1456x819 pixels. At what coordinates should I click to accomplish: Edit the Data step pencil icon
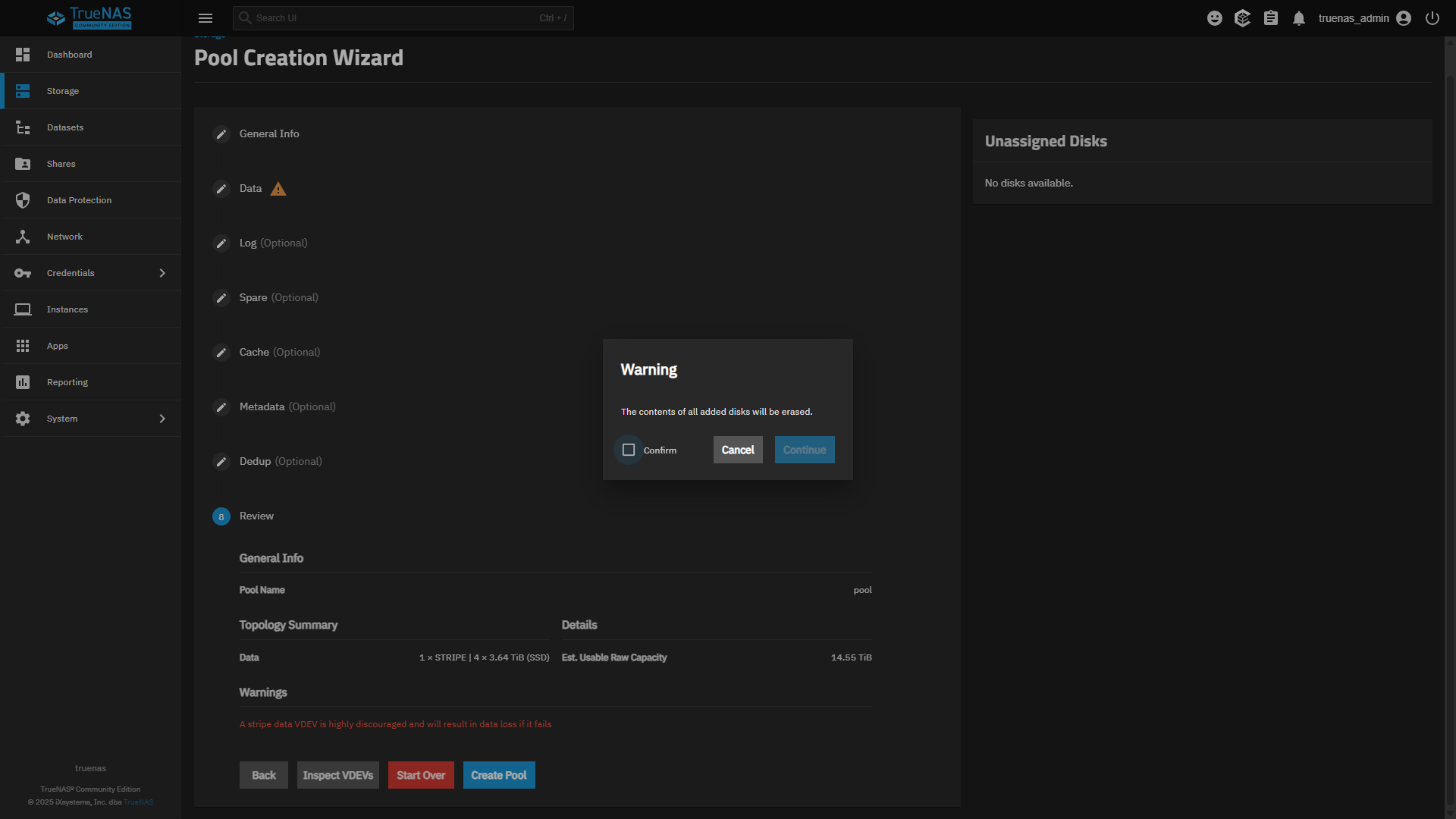pos(221,189)
